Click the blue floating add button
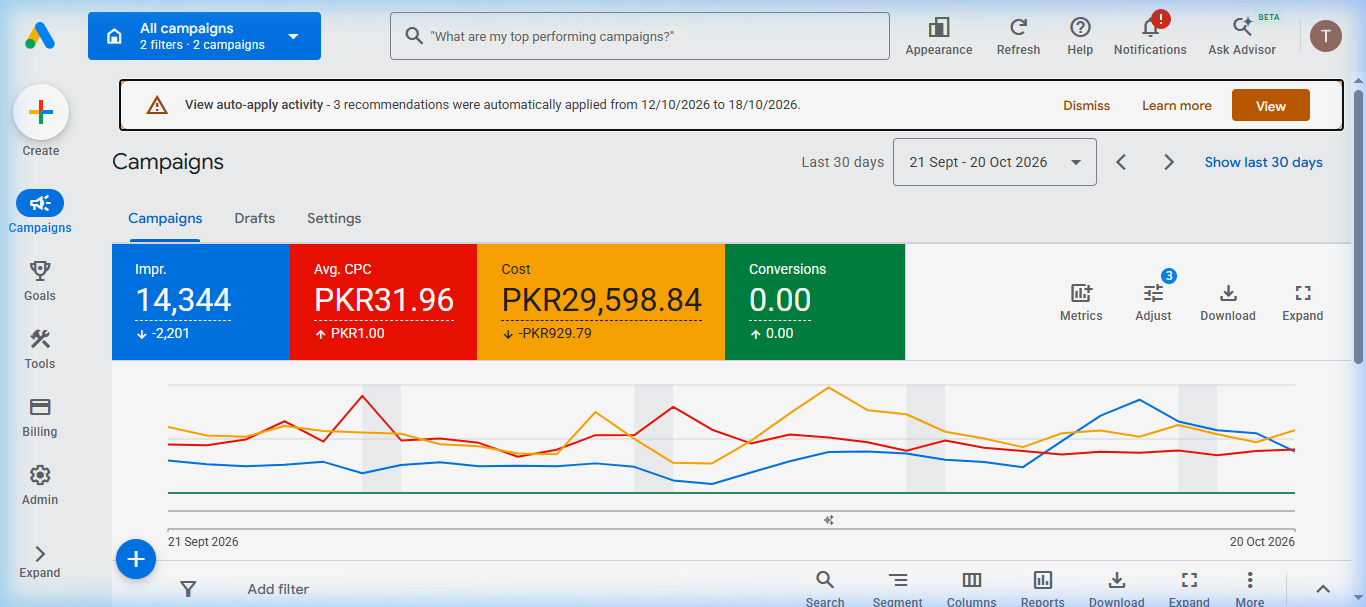 tap(136, 559)
